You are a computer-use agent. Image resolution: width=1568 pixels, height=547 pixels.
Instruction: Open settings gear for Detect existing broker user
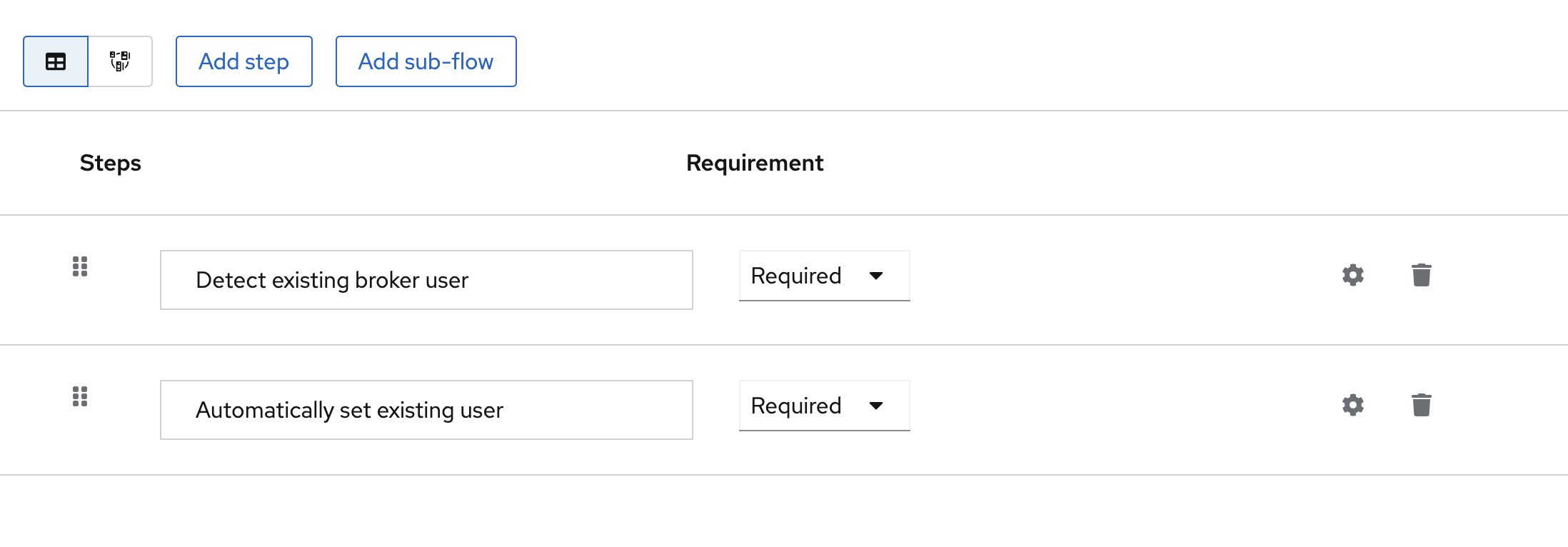1353,275
